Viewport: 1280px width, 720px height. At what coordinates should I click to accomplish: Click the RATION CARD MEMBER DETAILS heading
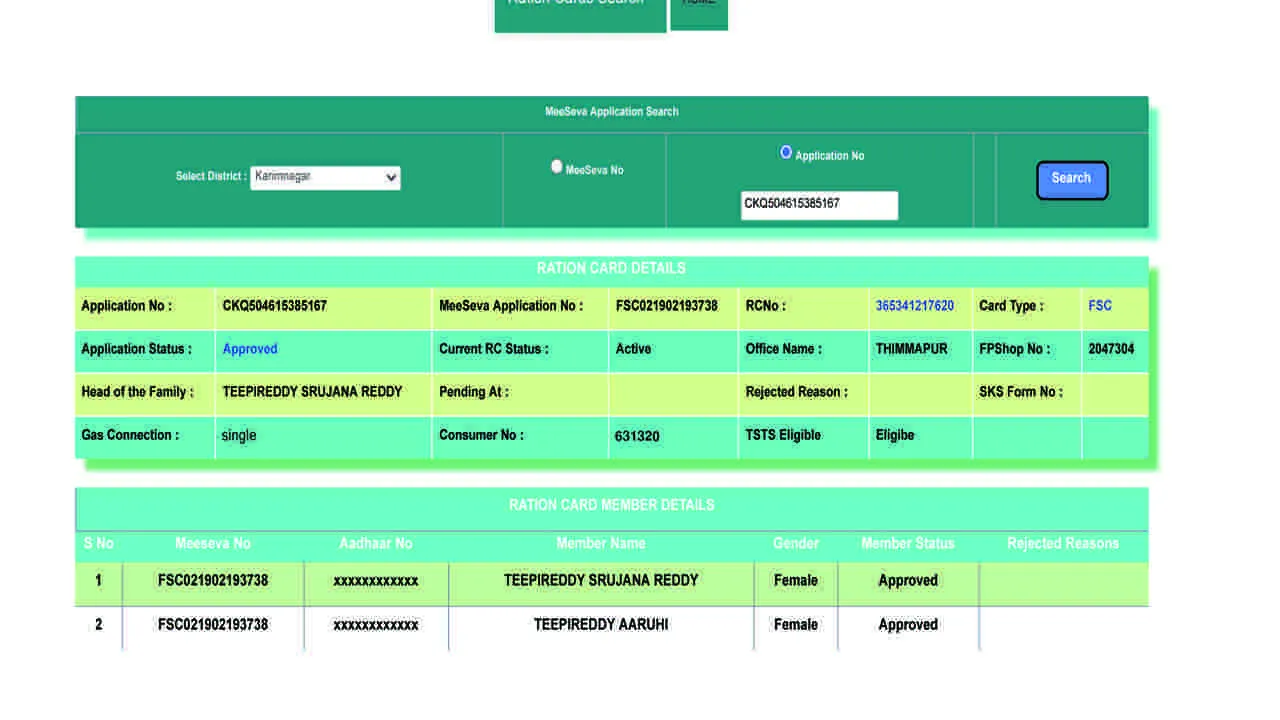(x=612, y=506)
